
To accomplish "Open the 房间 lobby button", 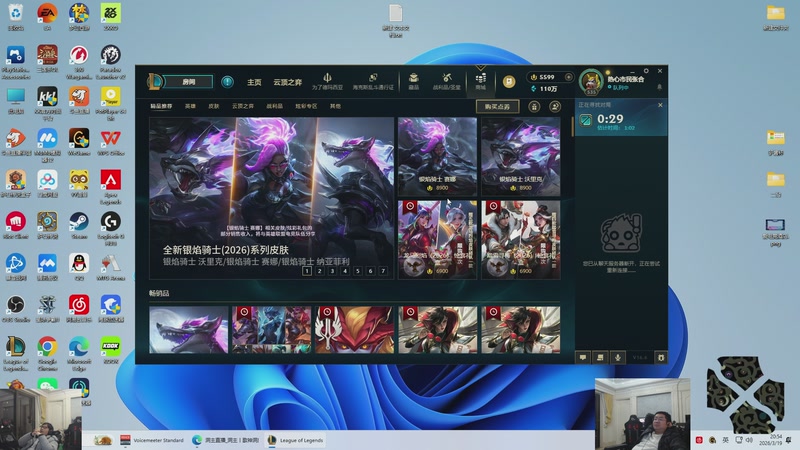I will tap(189, 82).
